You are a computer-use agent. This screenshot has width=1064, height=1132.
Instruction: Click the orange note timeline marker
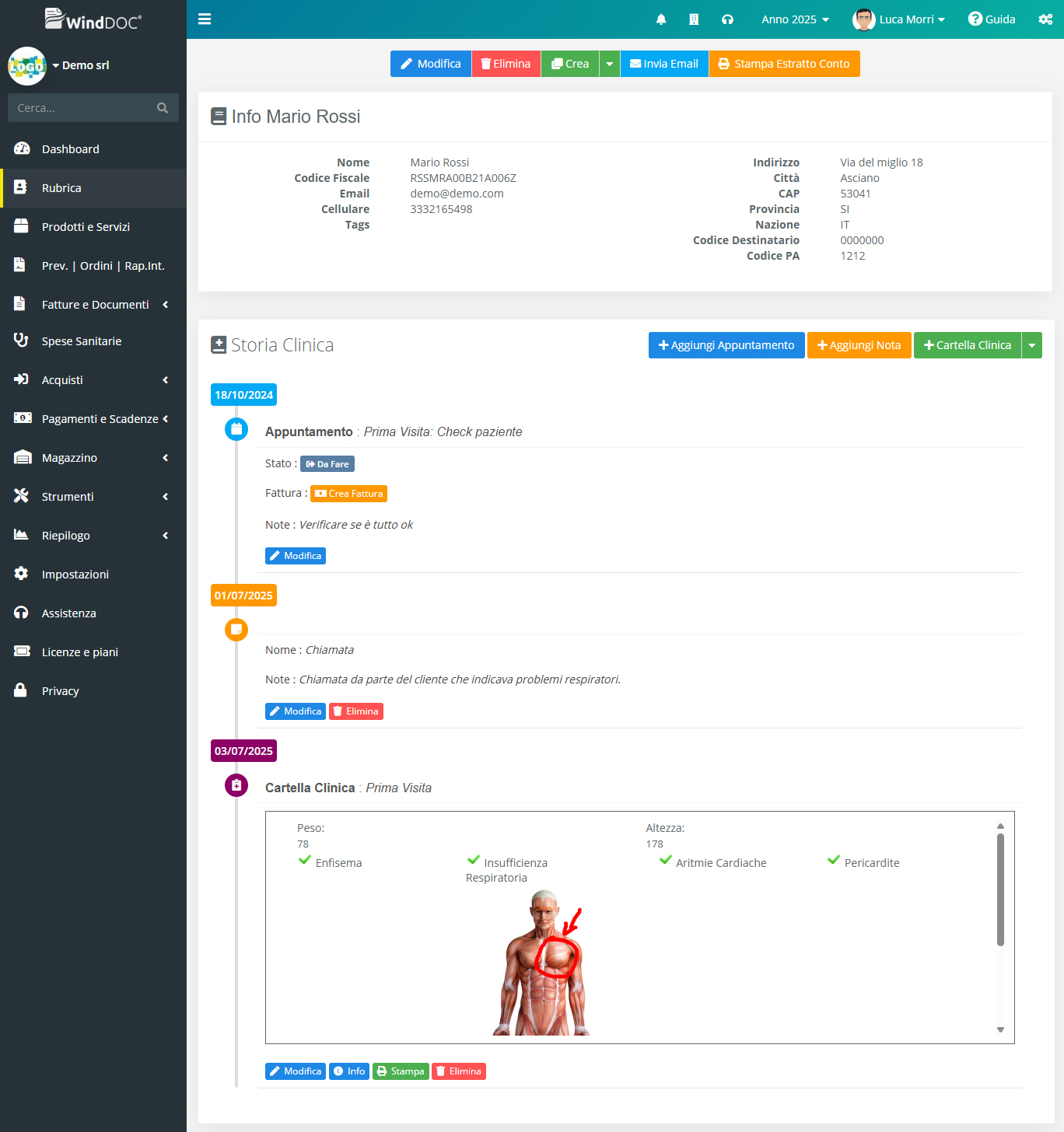[236, 630]
